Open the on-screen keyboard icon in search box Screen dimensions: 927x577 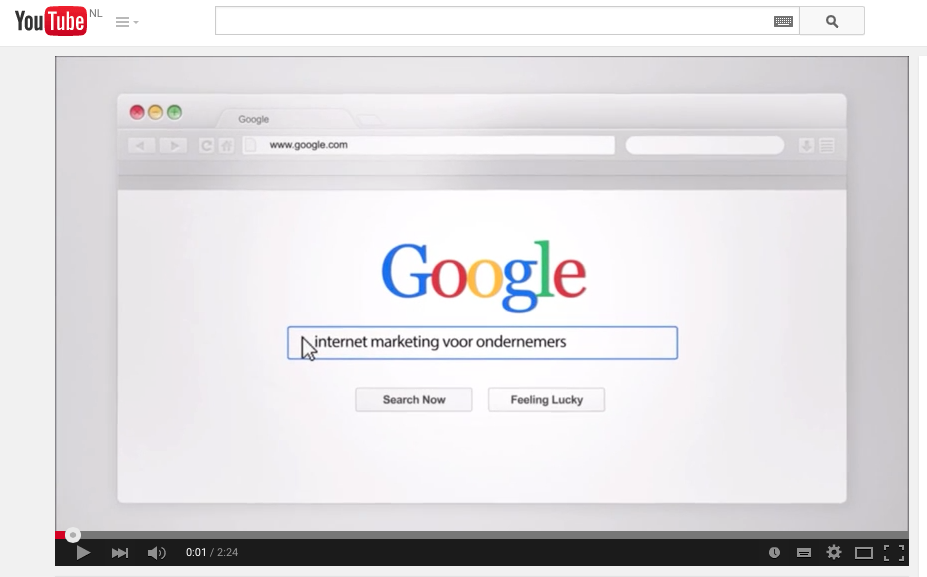[783, 22]
